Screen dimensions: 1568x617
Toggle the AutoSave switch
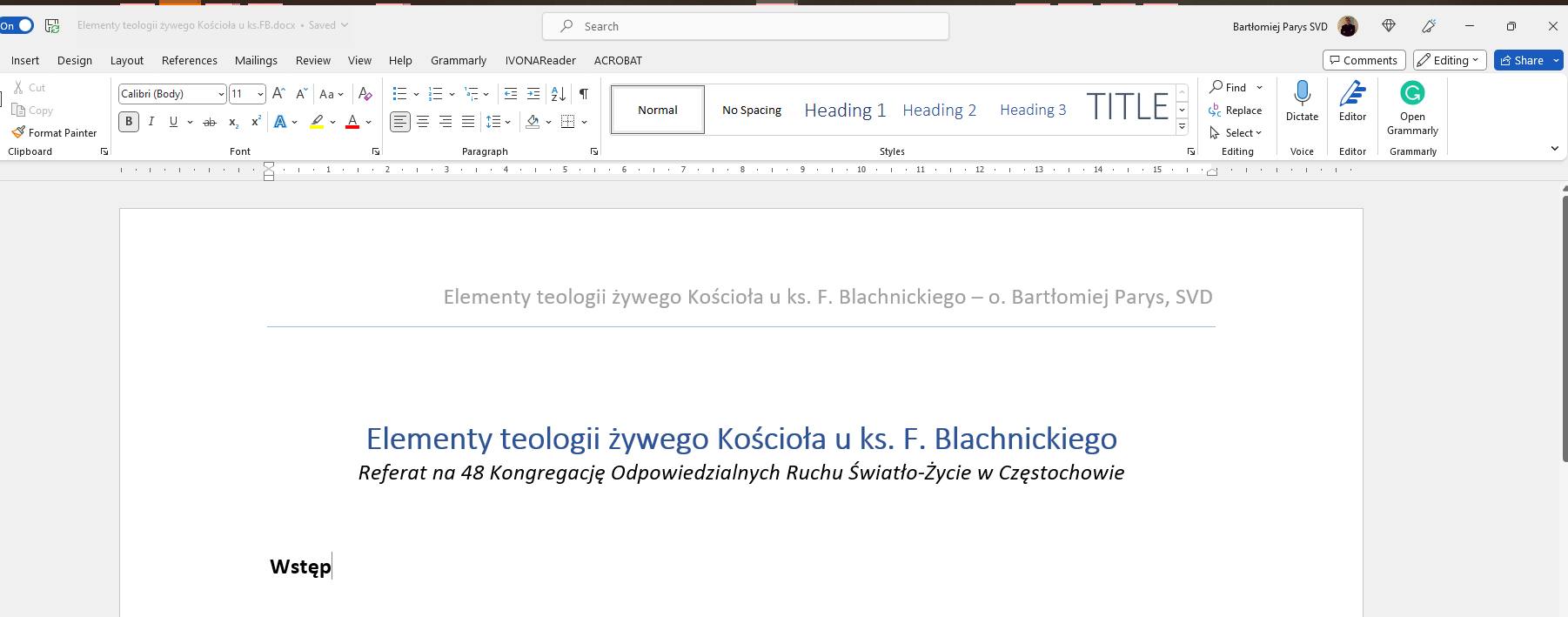[17, 25]
